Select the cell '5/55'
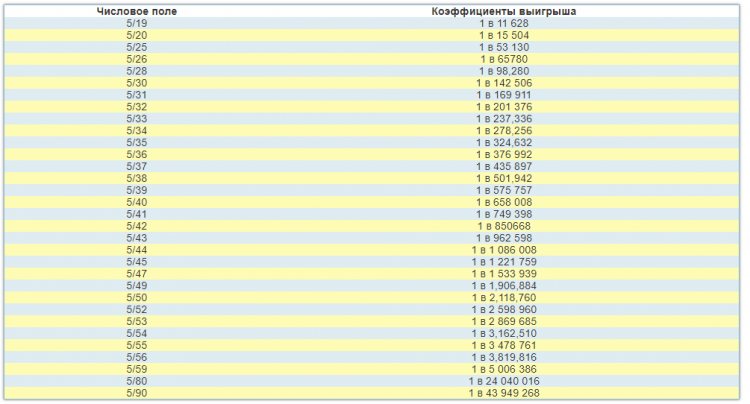This screenshot has width=750, height=404. click(x=137, y=346)
